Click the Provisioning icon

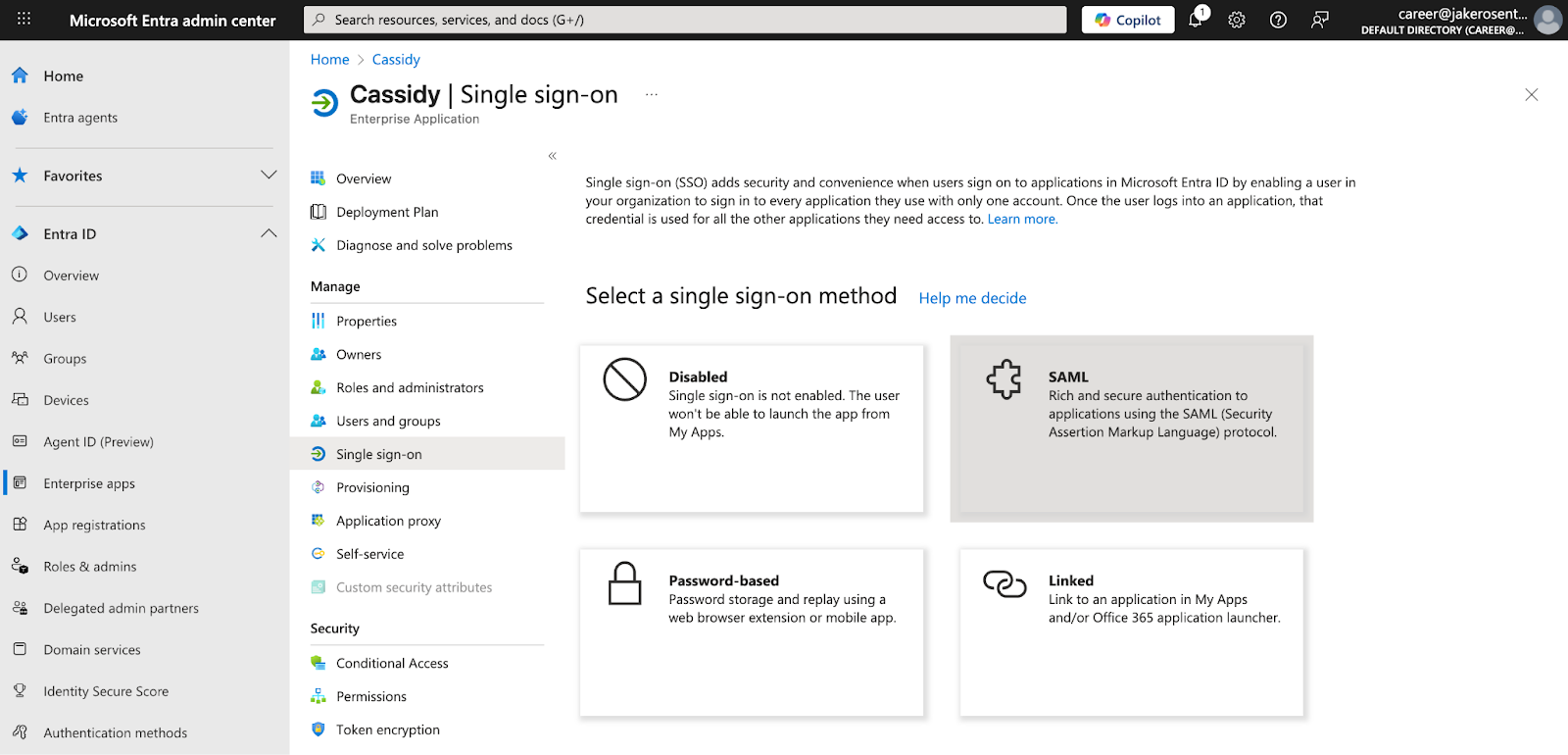318,487
